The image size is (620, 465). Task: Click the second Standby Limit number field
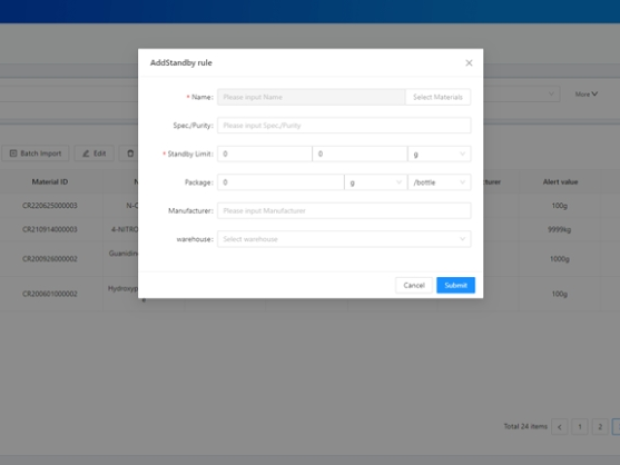(359, 154)
